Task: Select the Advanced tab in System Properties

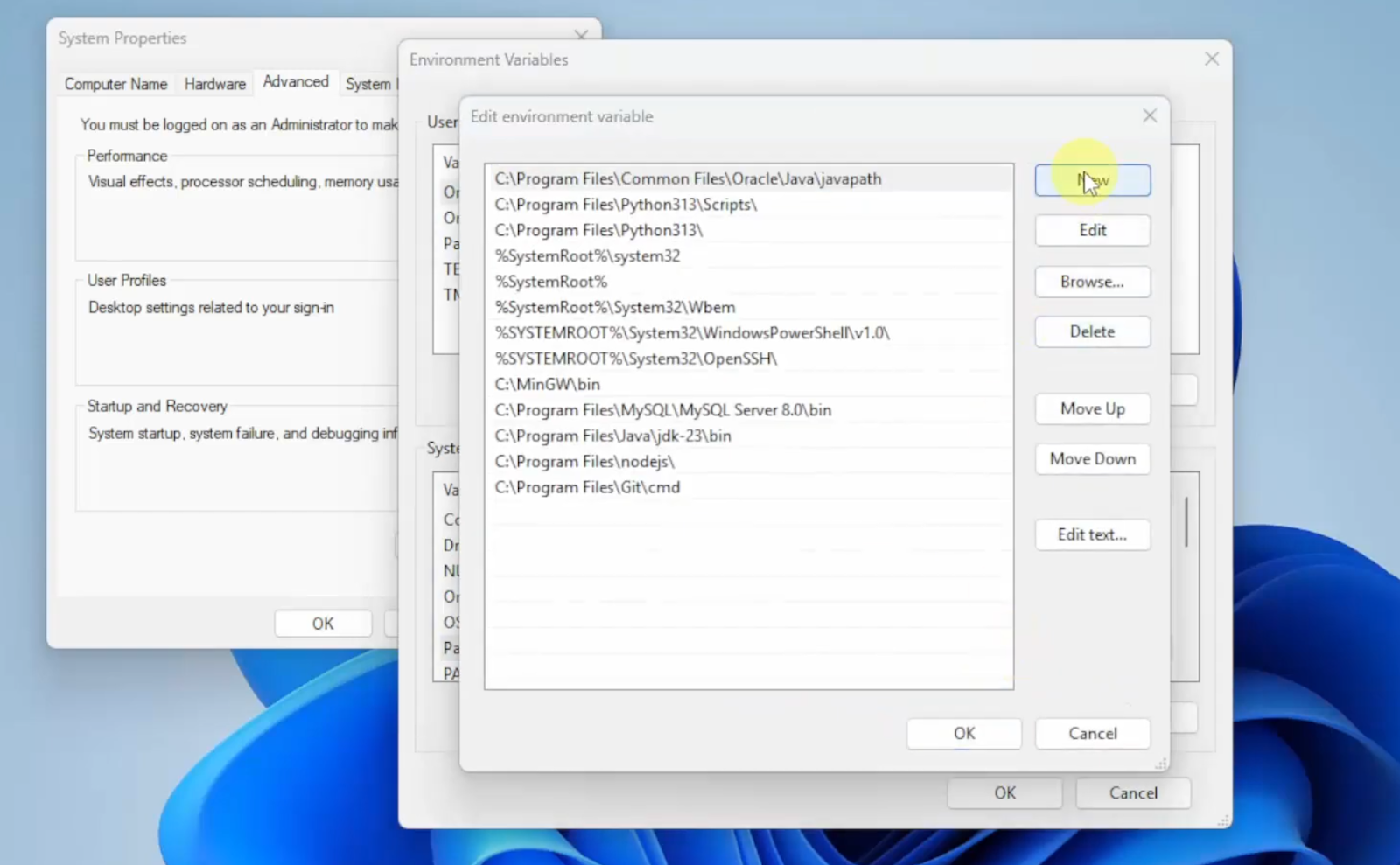Action: (x=296, y=81)
